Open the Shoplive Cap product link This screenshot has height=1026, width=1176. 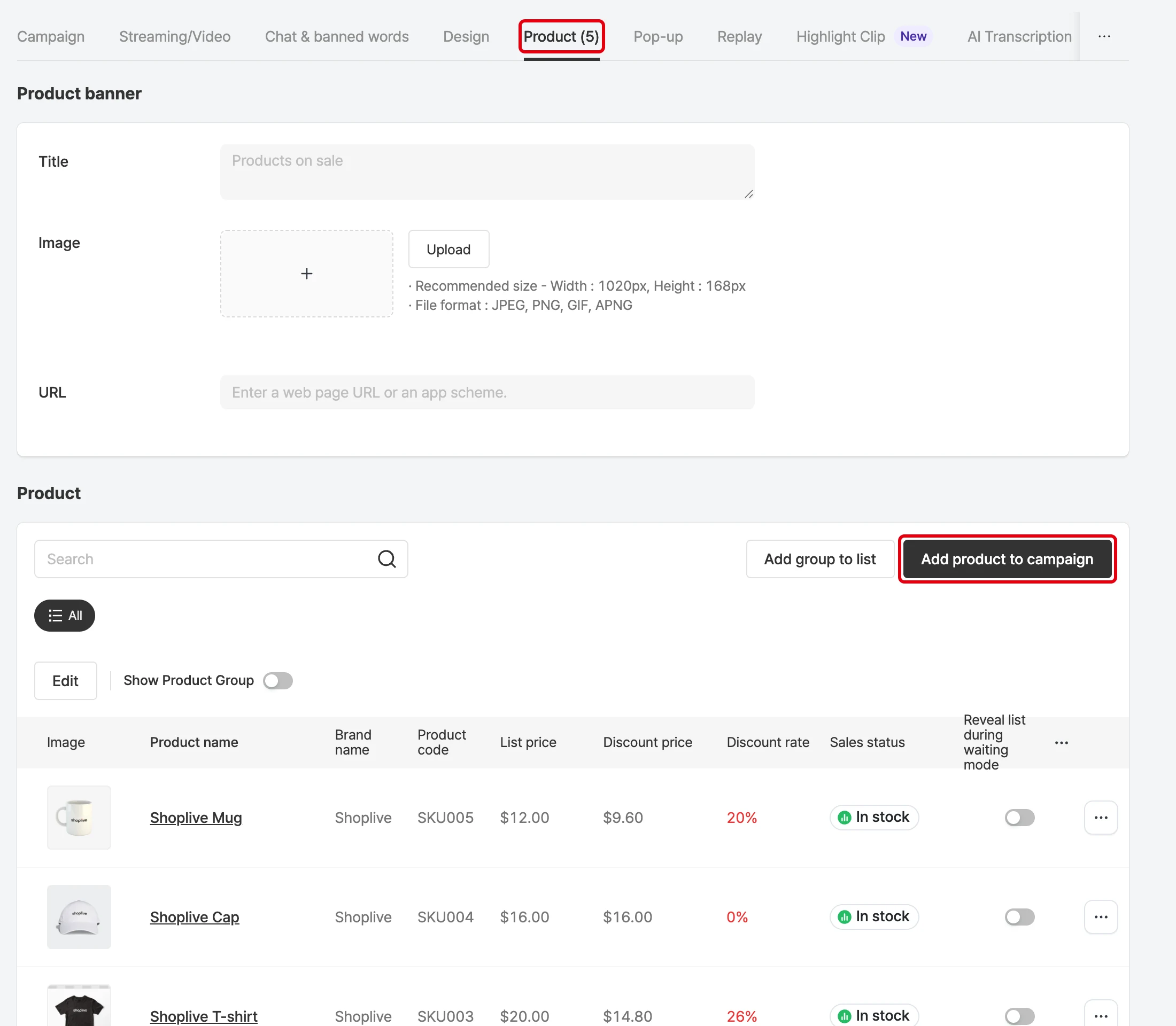(x=195, y=916)
